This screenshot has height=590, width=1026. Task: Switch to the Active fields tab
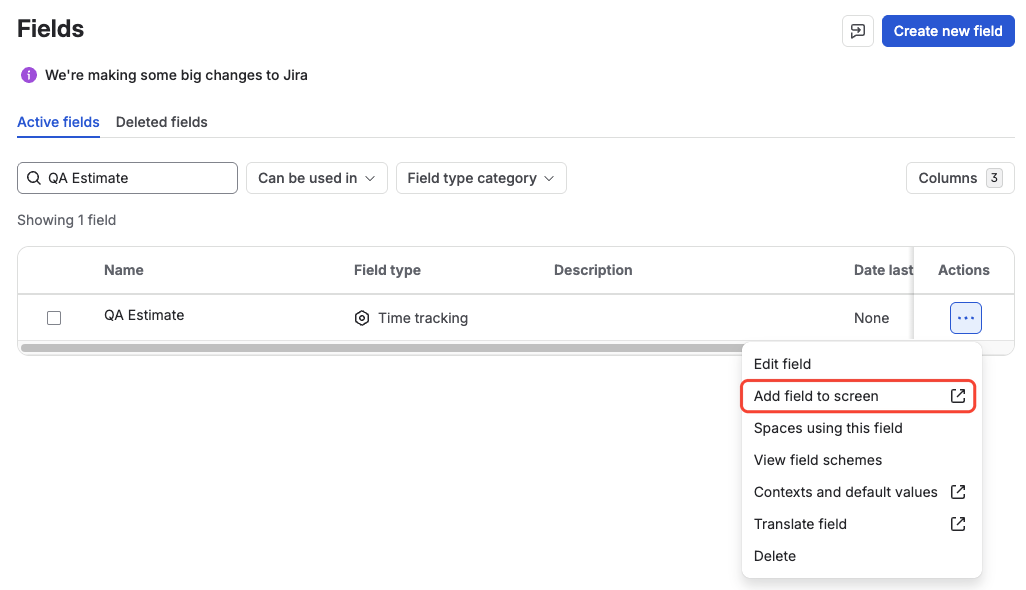point(58,122)
